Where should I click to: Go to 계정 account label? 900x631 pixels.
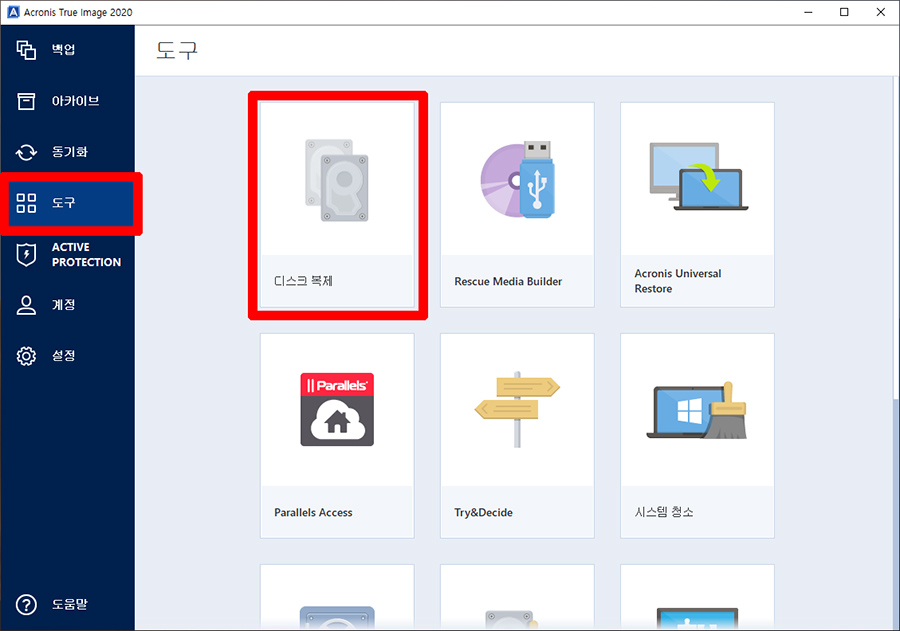[x=64, y=305]
